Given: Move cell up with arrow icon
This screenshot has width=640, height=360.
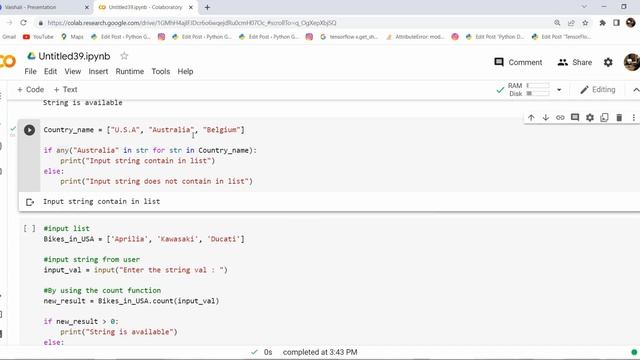Looking at the screenshot, I should [x=531, y=118].
